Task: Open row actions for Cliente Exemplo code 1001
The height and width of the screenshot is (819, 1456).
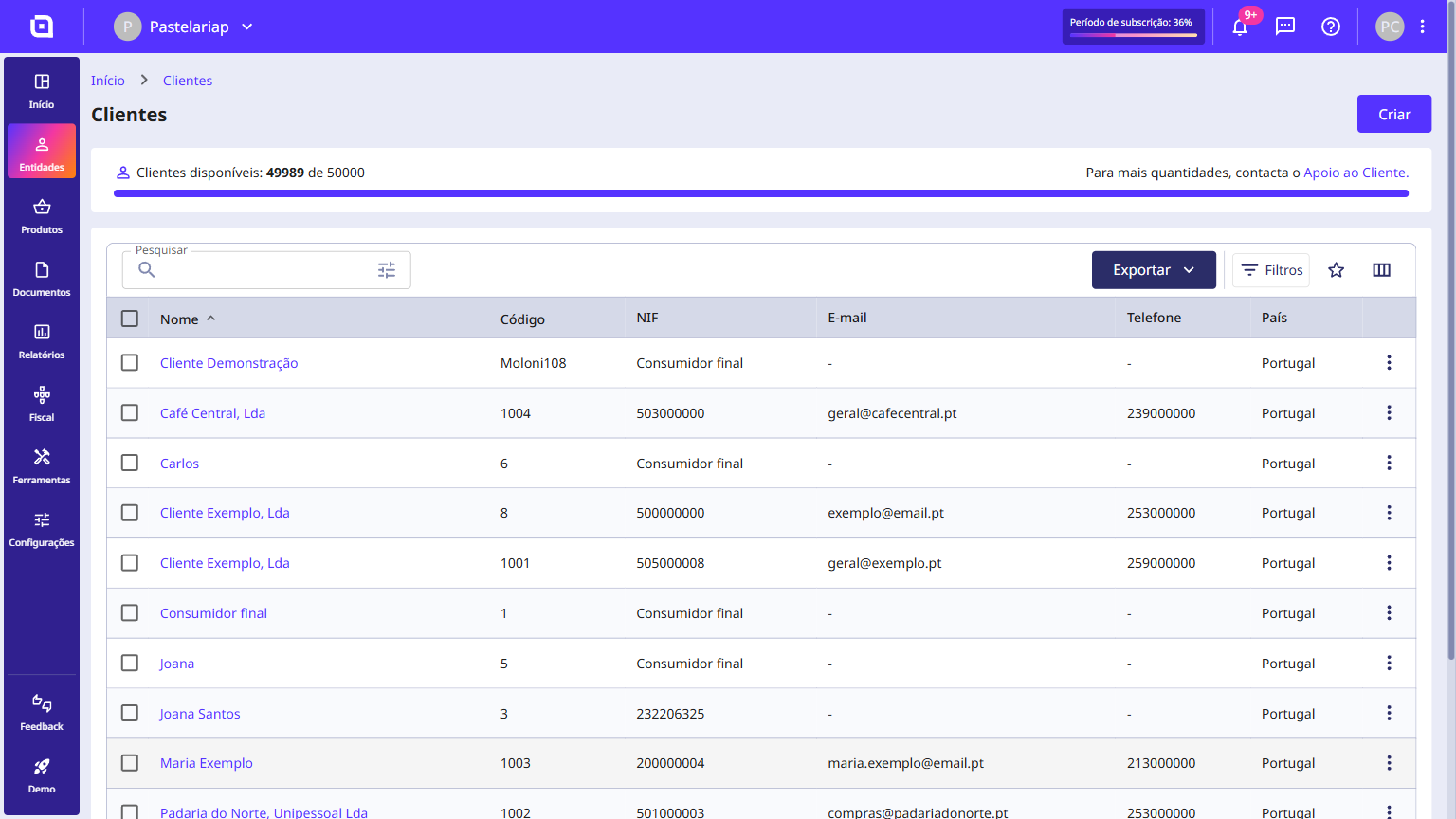Action: click(1390, 563)
